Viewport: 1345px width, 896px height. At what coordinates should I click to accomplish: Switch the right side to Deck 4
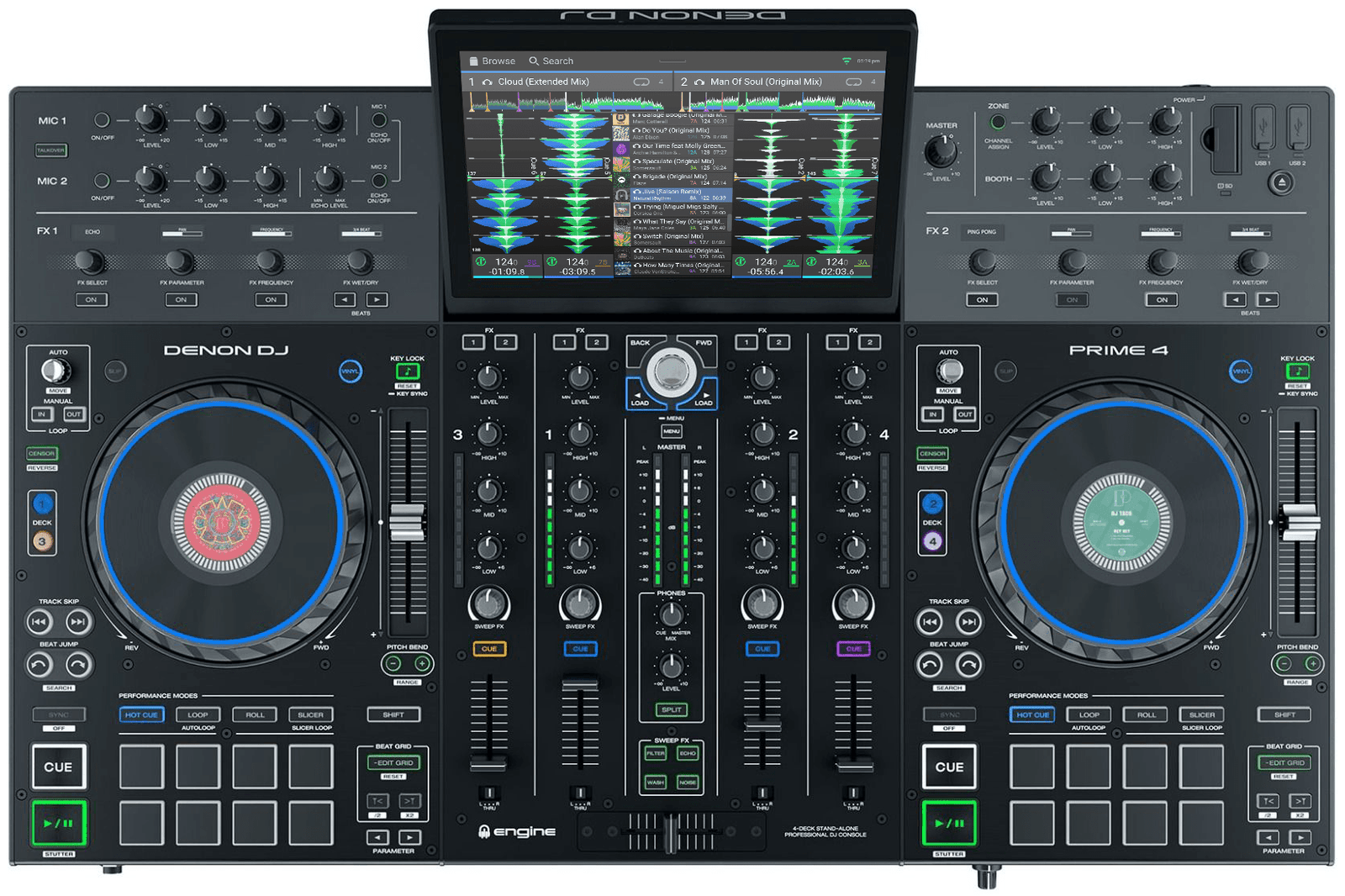[932, 541]
